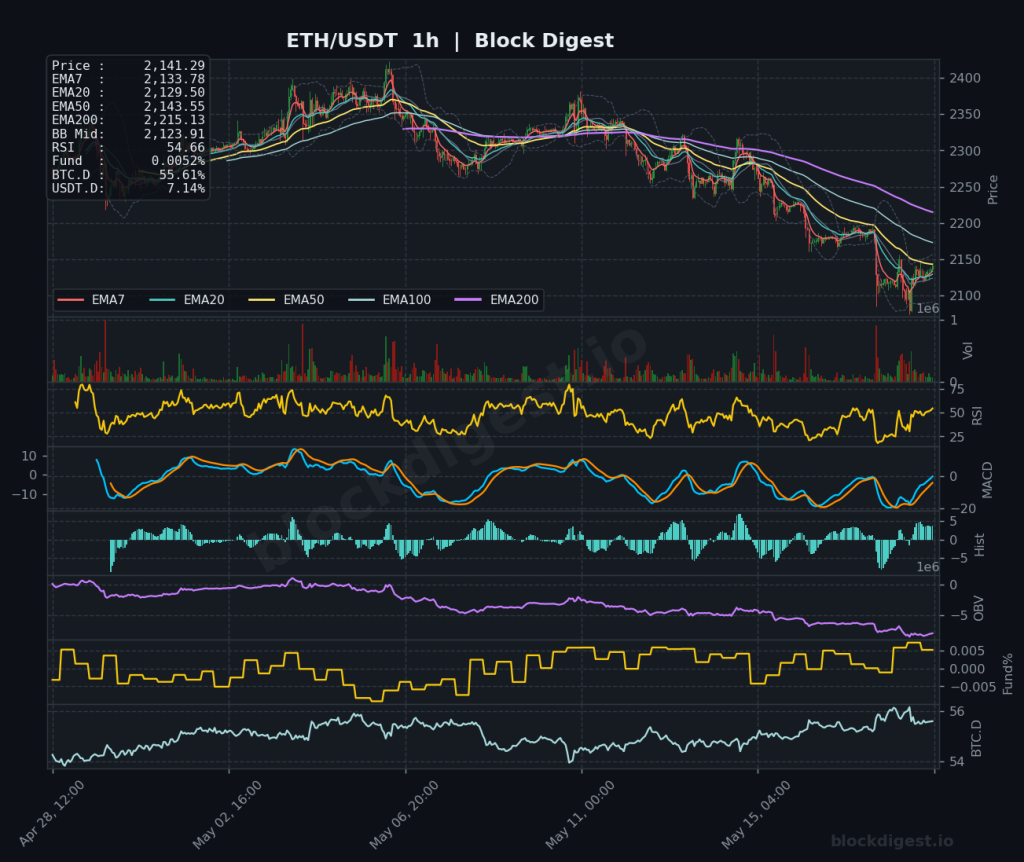The height and width of the screenshot is (862, 1024).
Task: Click the USDT.D value 7.14%
Action: point(185,189)
